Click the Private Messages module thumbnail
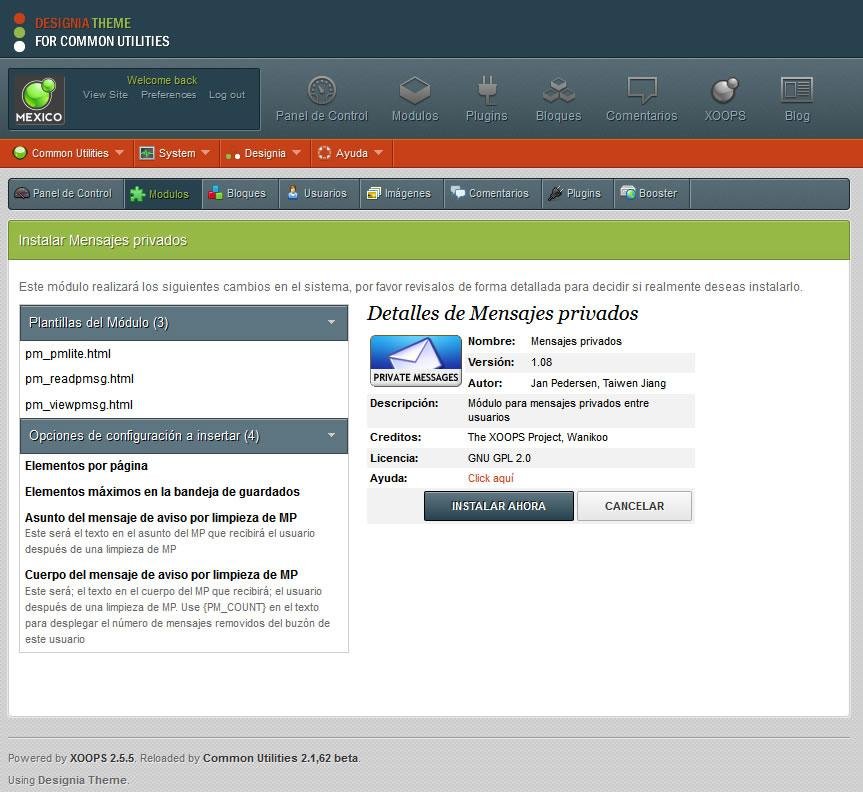Screen dimensions: 863x792 tap(415, 360)
